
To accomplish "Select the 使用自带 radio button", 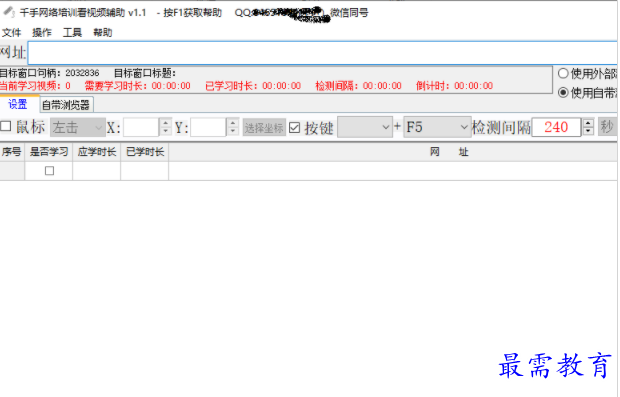I will pos(563,93).
